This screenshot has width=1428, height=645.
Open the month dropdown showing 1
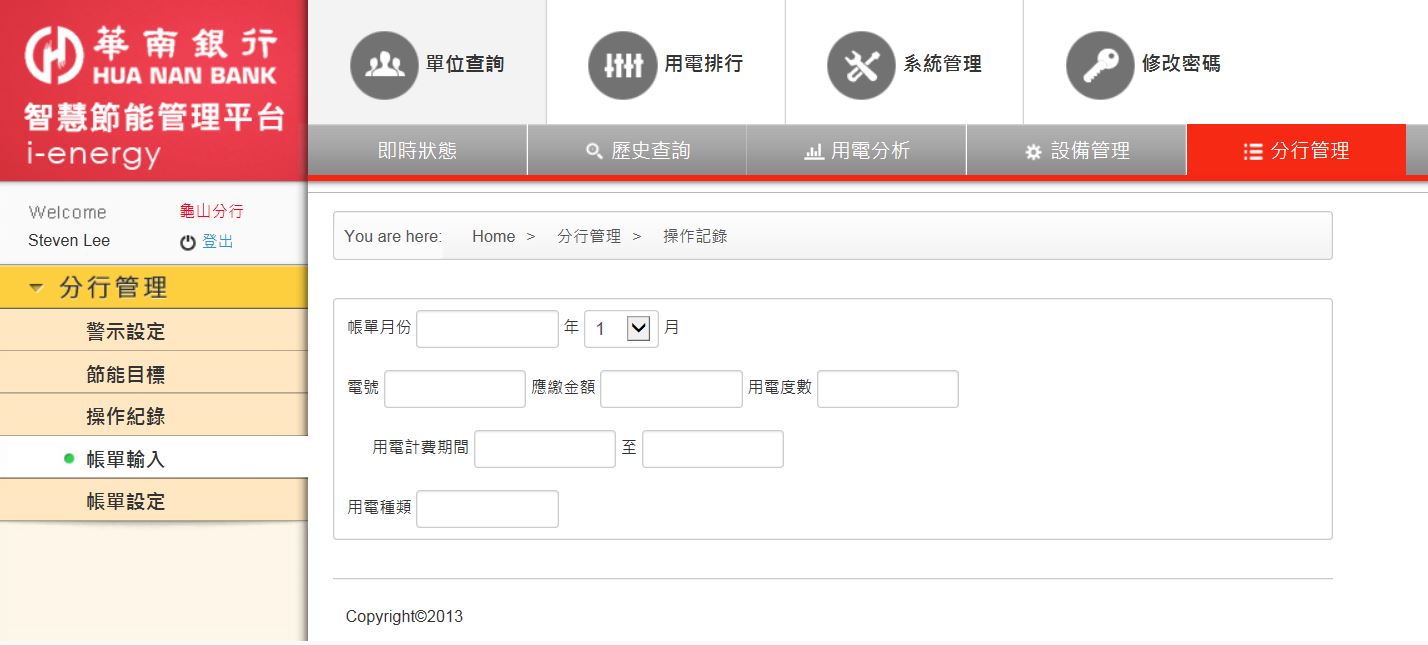(621, 328)
